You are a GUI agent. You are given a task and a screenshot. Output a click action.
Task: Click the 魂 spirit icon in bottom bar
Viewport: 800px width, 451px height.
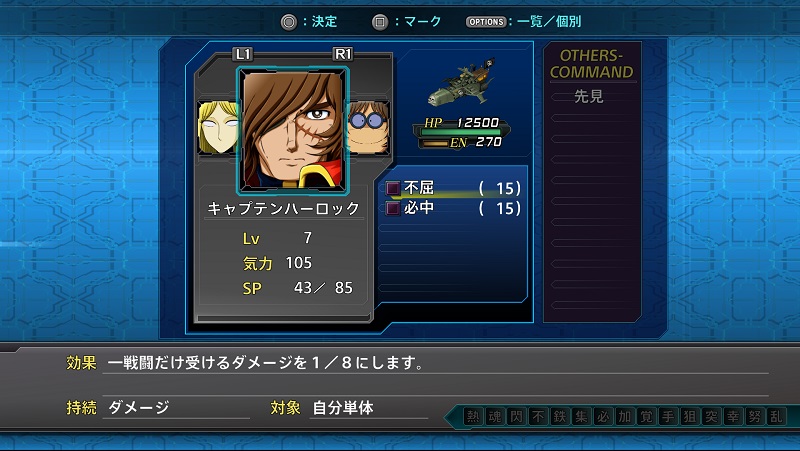point(494,417)
